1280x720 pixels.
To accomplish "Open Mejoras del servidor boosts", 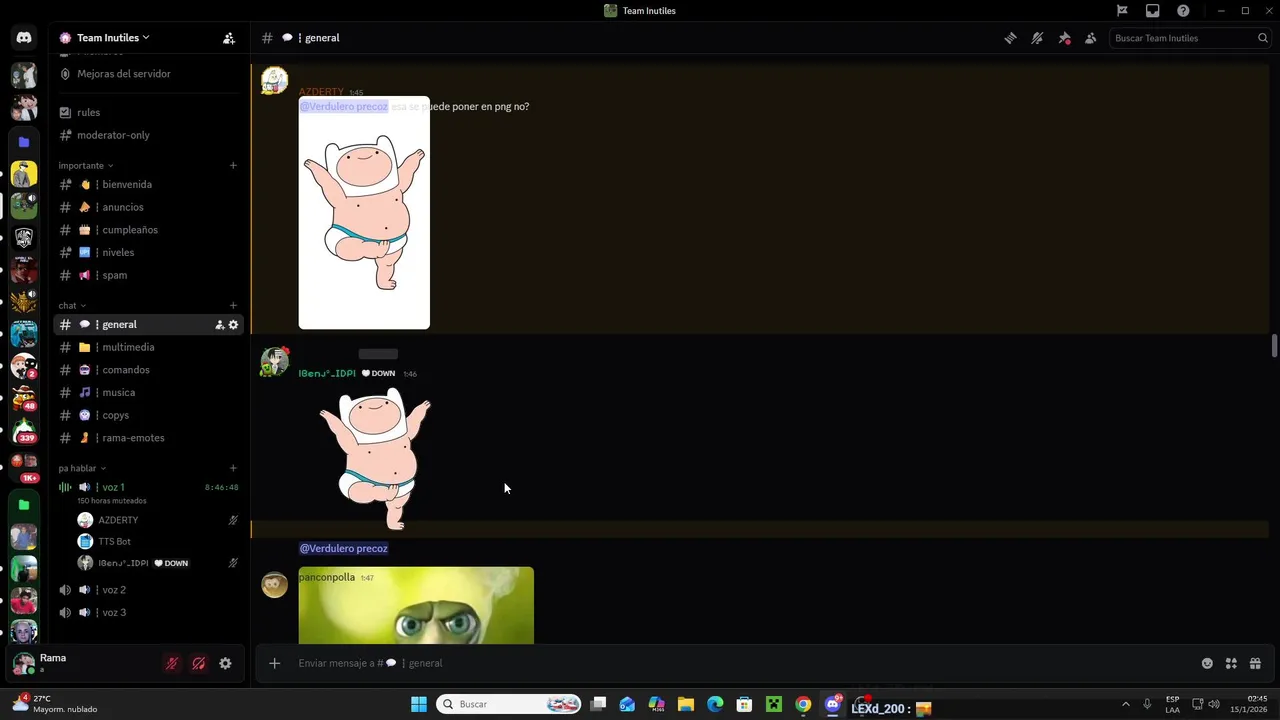I will point(148,74).
